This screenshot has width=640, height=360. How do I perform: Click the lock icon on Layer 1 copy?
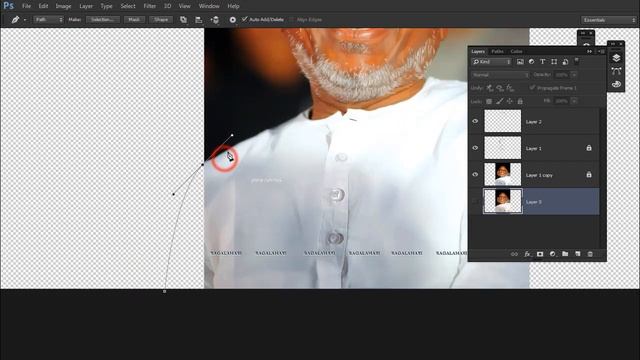click(x=589, y=174)
